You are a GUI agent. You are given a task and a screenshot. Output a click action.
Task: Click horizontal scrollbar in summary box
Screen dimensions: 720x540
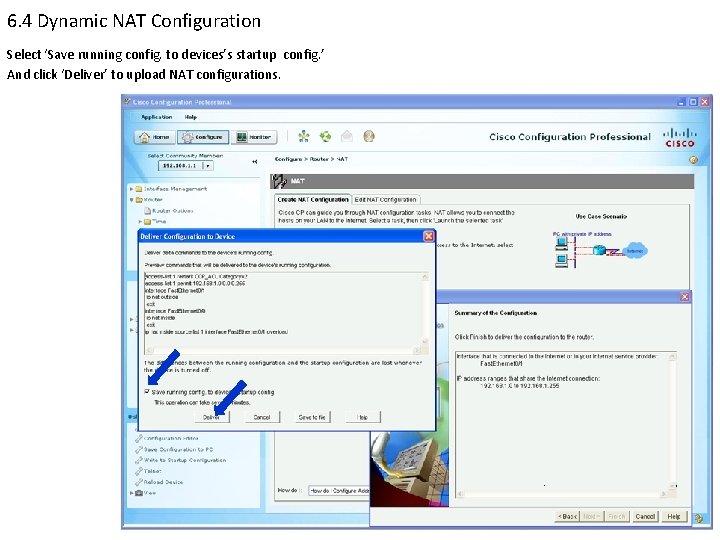tap(562, 494)
